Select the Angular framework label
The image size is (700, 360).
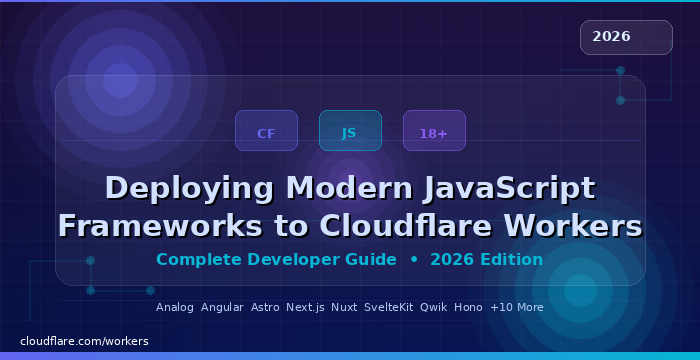pyautogui.click(x=222, y=307)
